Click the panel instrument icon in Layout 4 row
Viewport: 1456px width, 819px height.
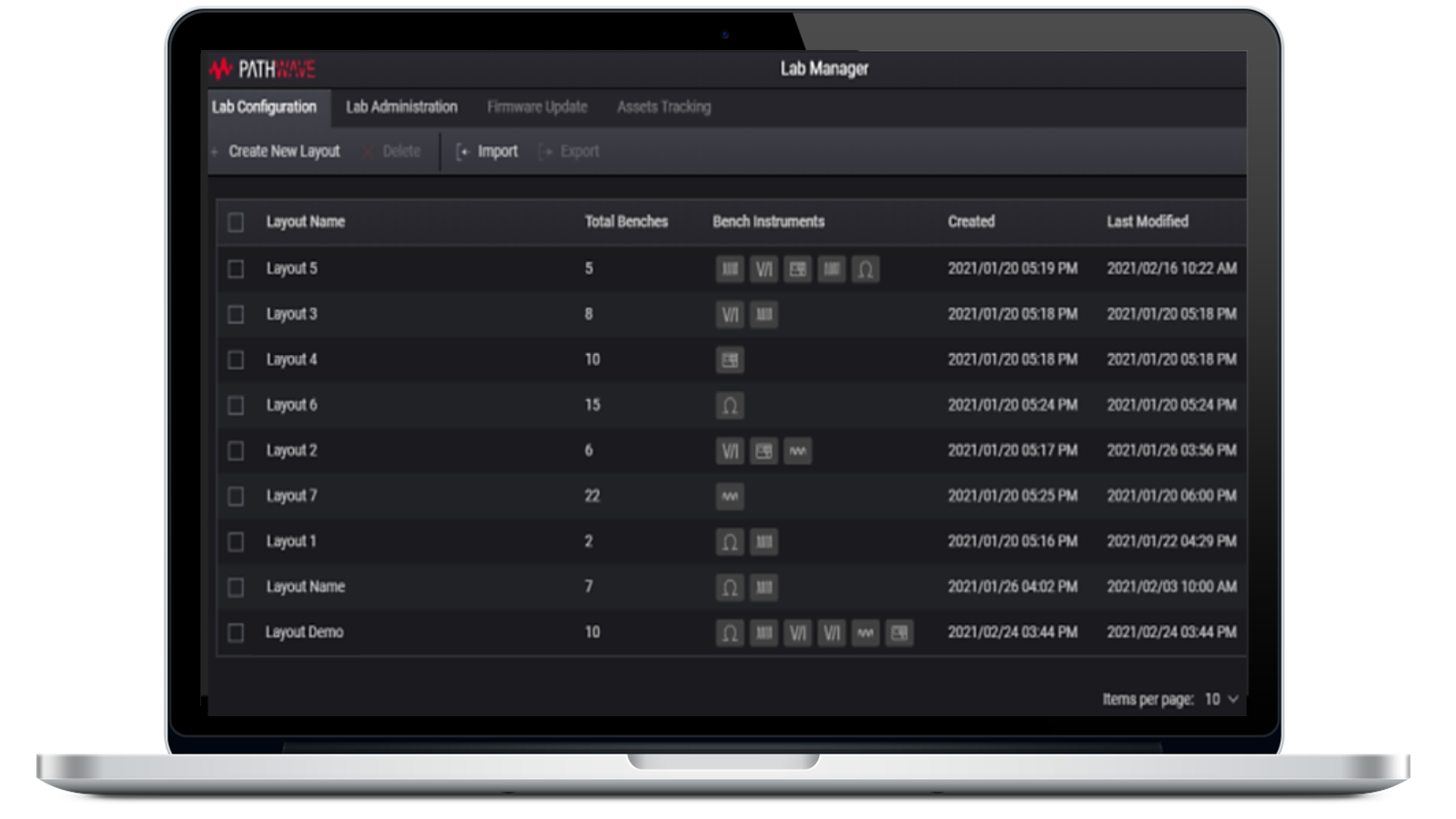point(730,360)
